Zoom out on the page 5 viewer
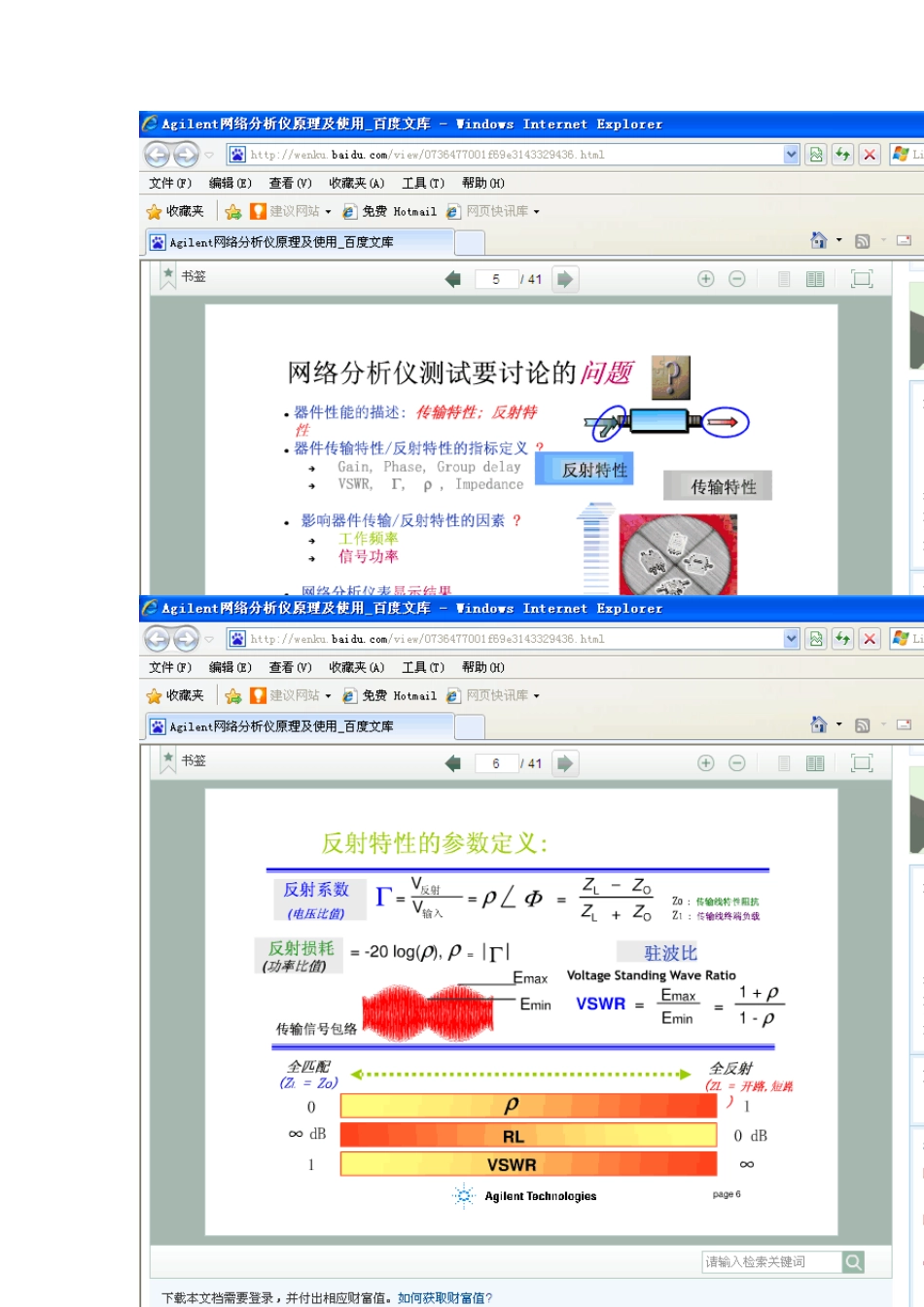 (x=737, y=279)
